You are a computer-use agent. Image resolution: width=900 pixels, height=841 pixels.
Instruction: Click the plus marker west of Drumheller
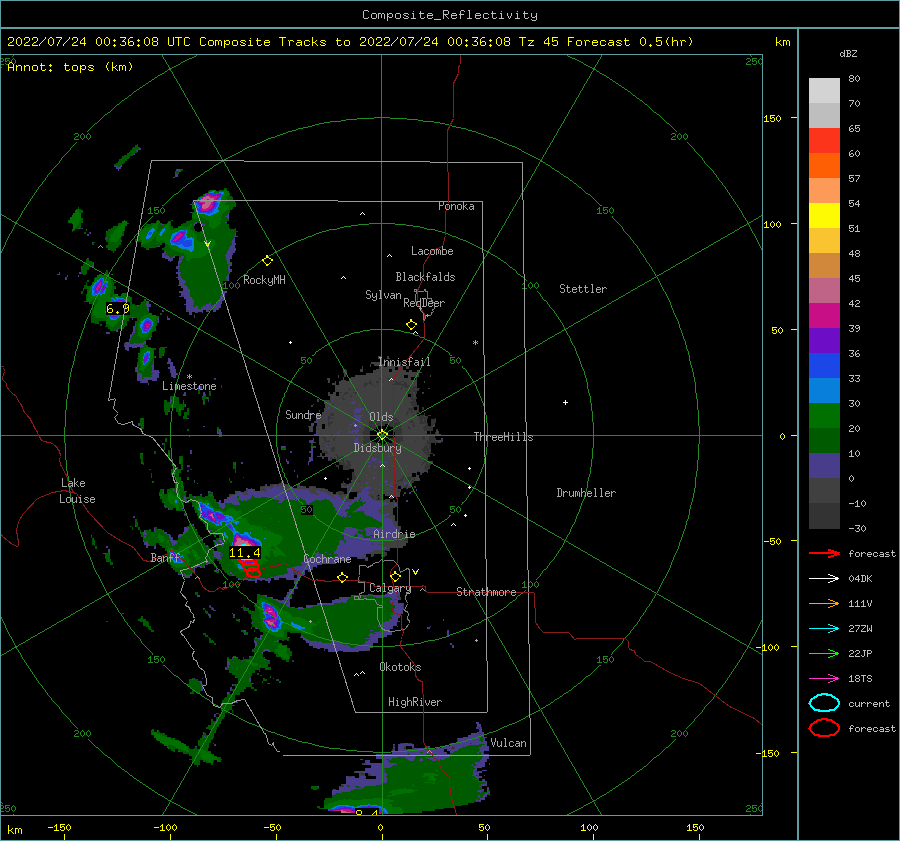click(565, 402)
